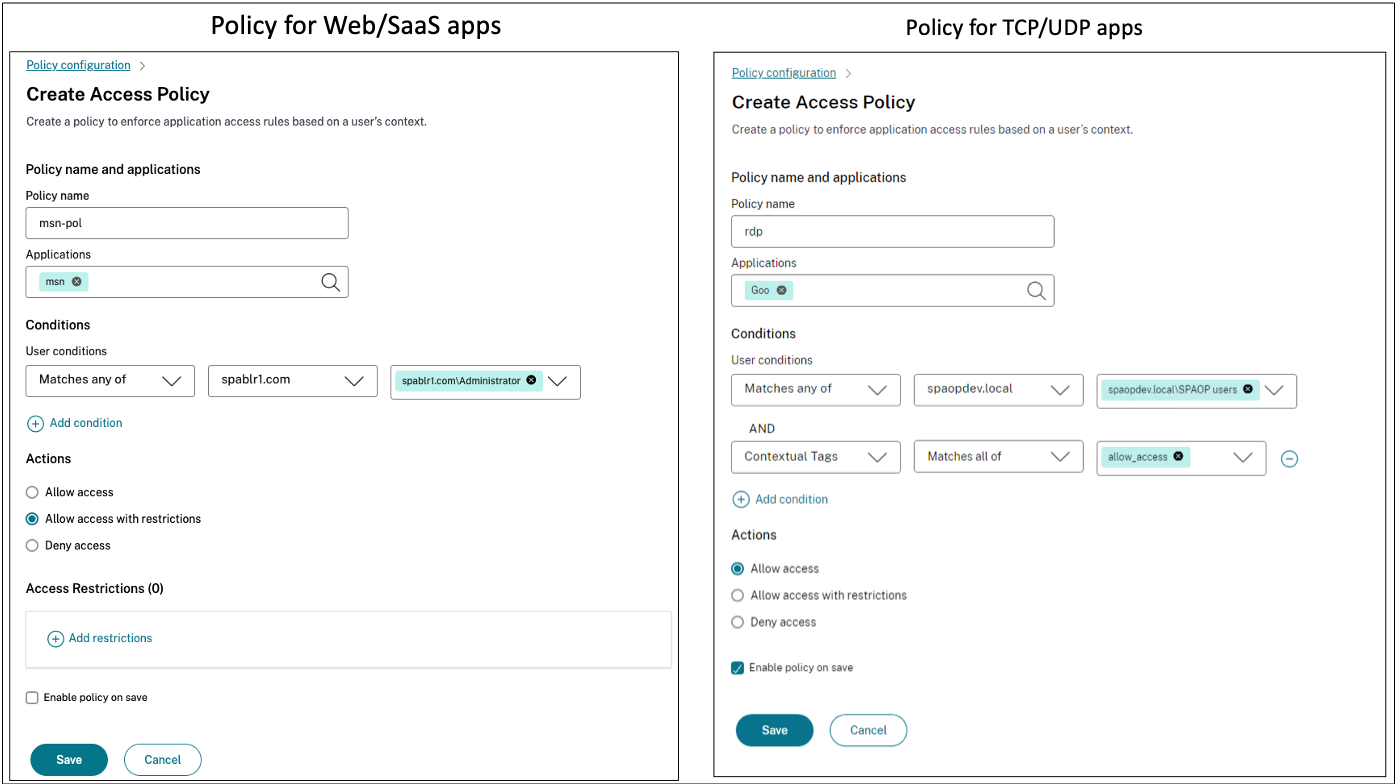The width and height of the screenshot is (1397, 784).
Task: Remove the allow_access contextual tag
Action: point(1178,457)
